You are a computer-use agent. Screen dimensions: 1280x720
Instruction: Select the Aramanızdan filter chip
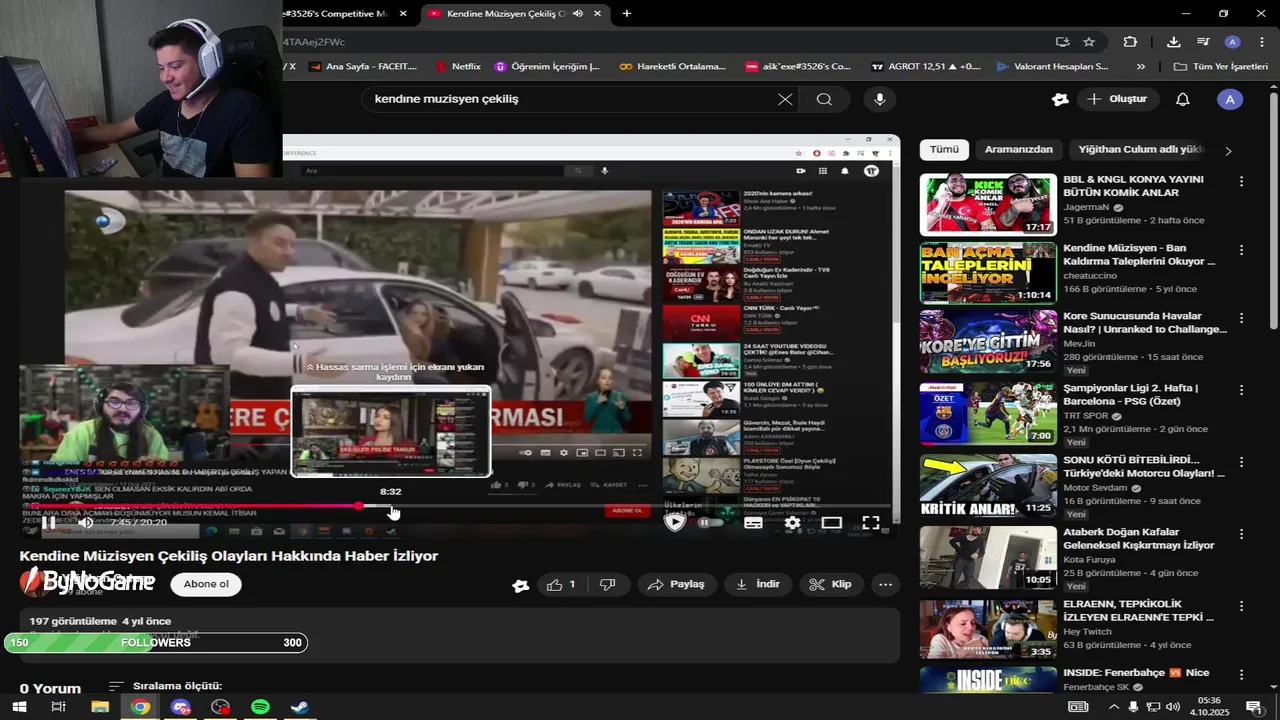[1019, 149]
